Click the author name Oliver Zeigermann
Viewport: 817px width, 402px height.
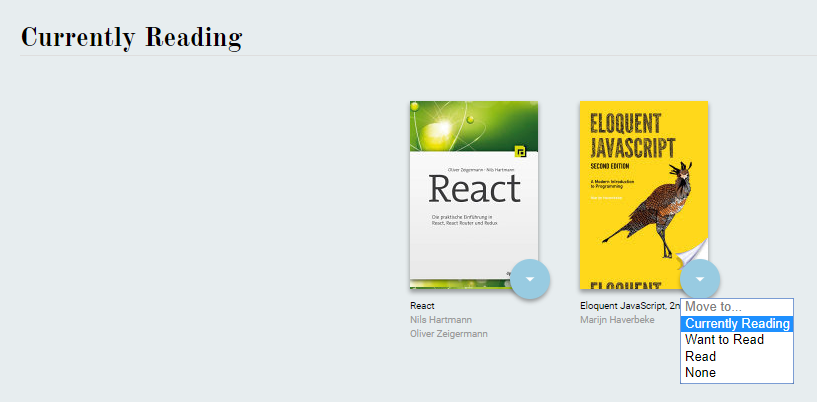pos(449,334)
